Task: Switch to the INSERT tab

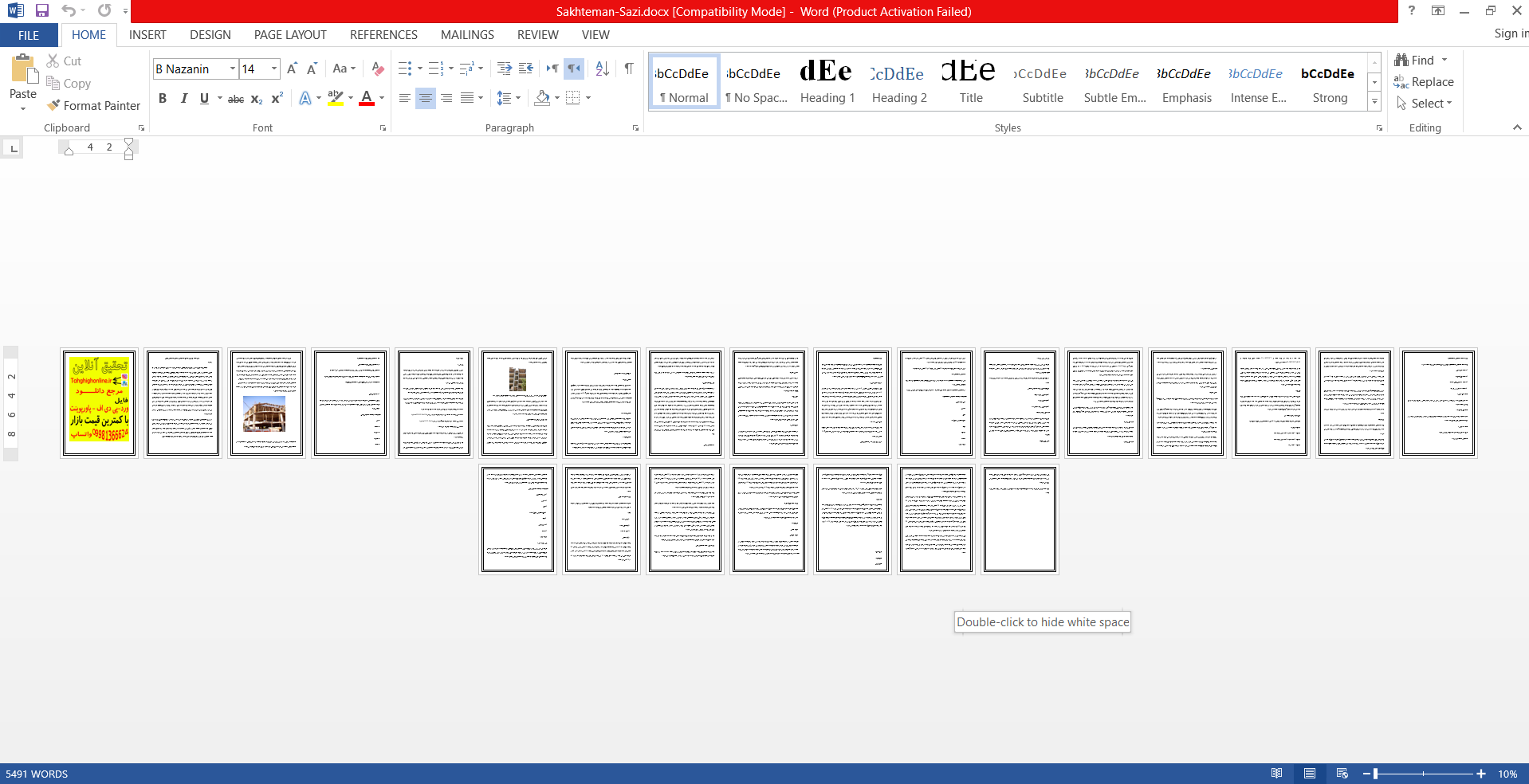Action: coord(147,35)
